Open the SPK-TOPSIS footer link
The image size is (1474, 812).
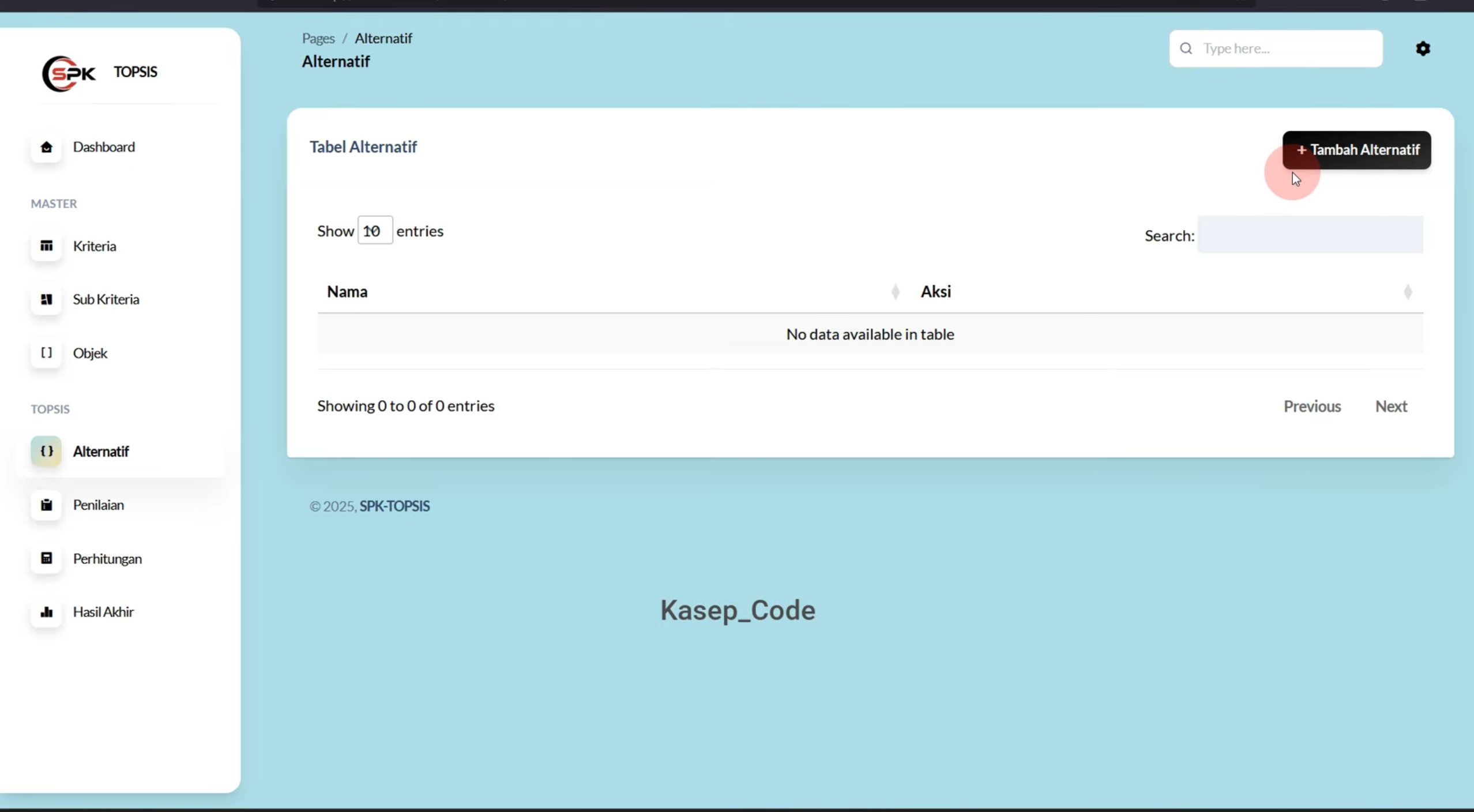394,506
